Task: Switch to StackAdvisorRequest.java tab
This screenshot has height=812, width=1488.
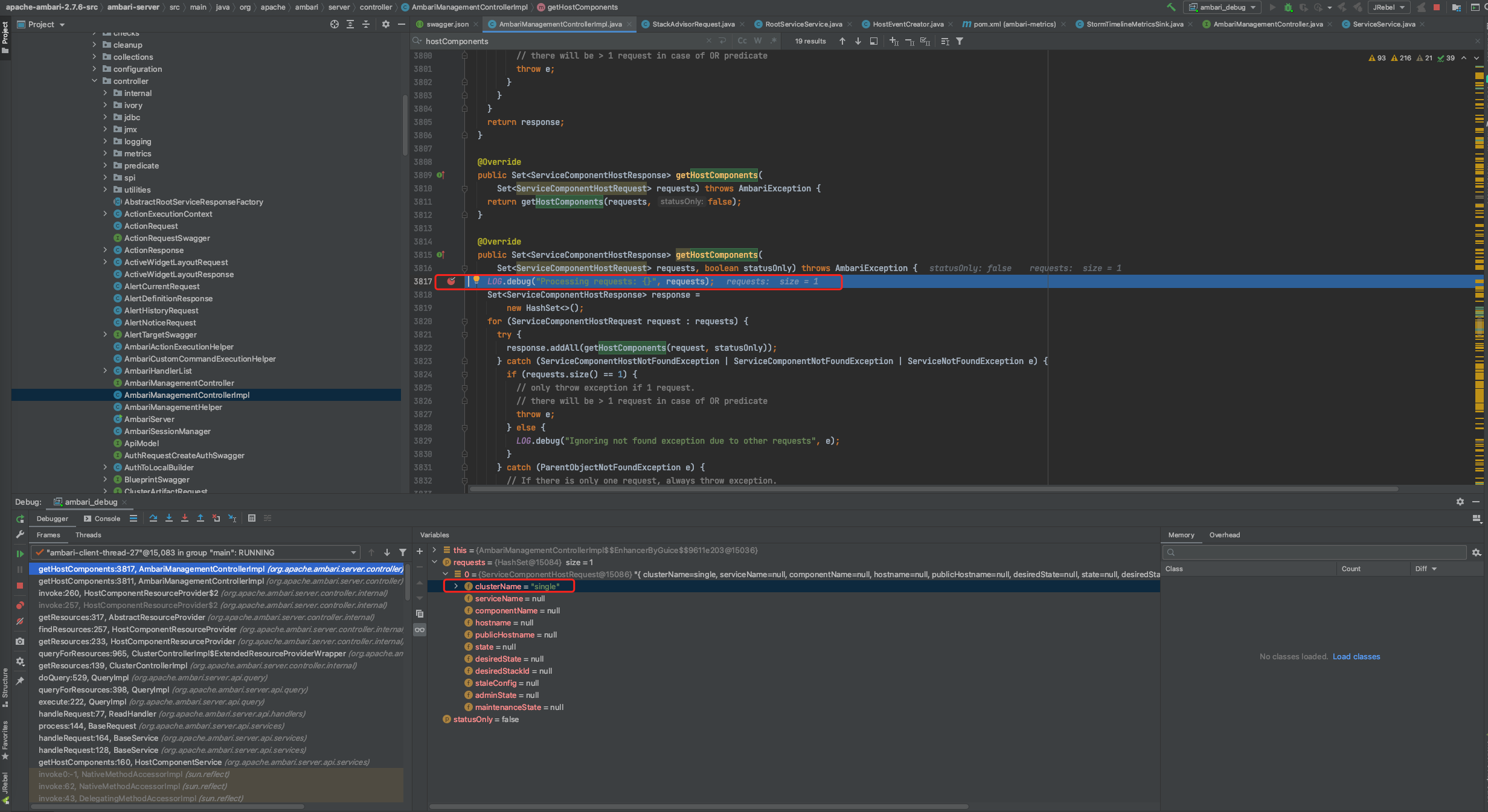Action: [x=693, y=24]
